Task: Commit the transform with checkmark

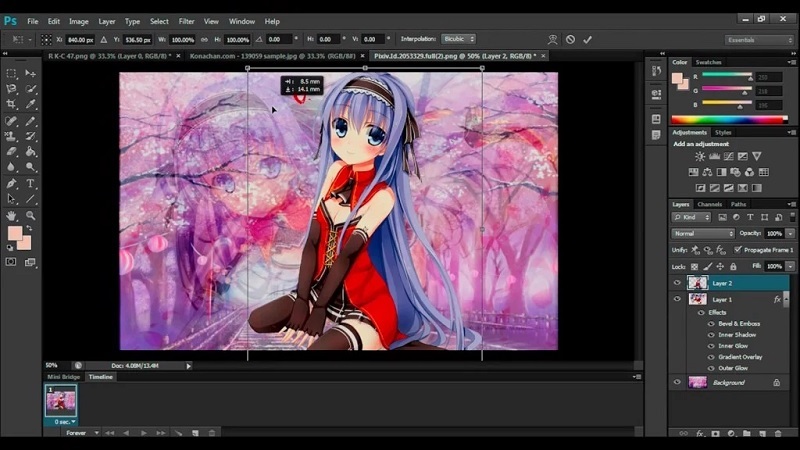Action: click(588, 39)
